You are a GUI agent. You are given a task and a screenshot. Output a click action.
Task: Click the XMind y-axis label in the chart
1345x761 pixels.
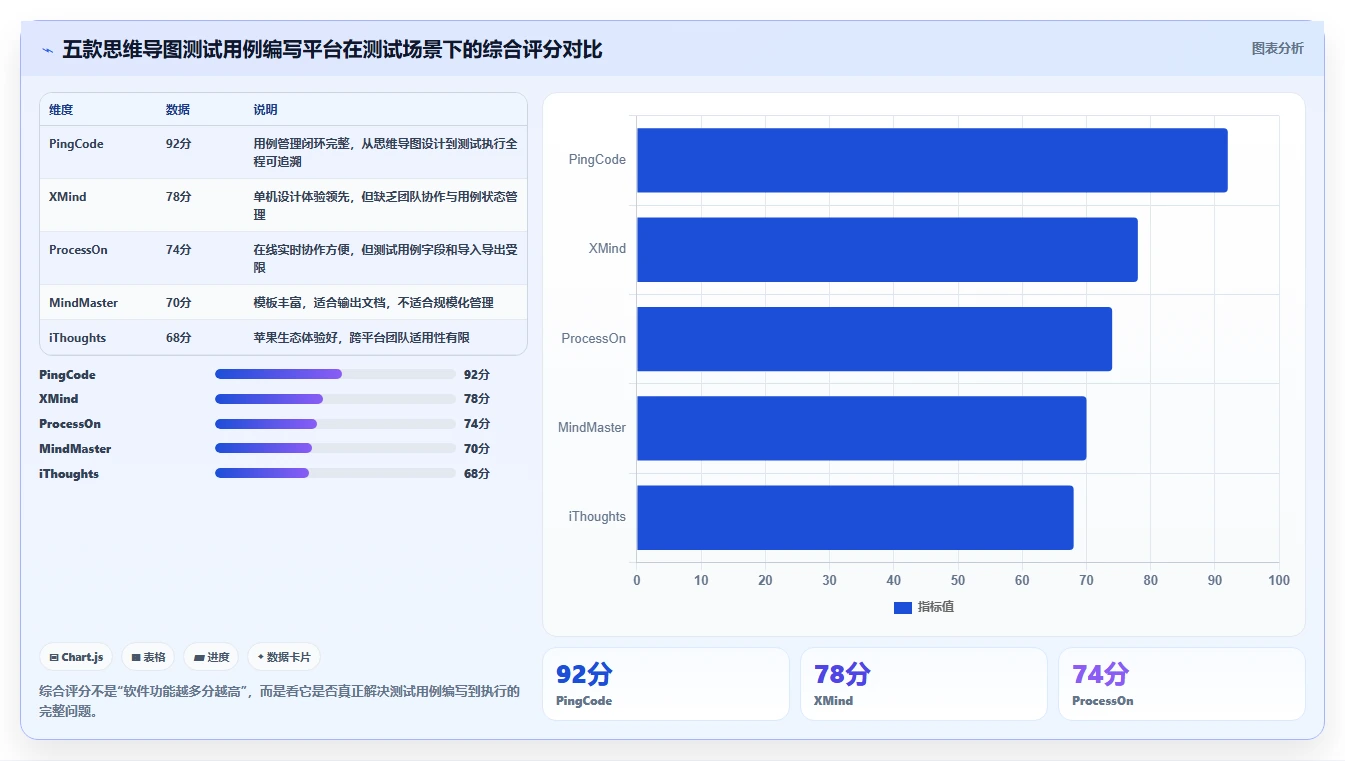607,249
